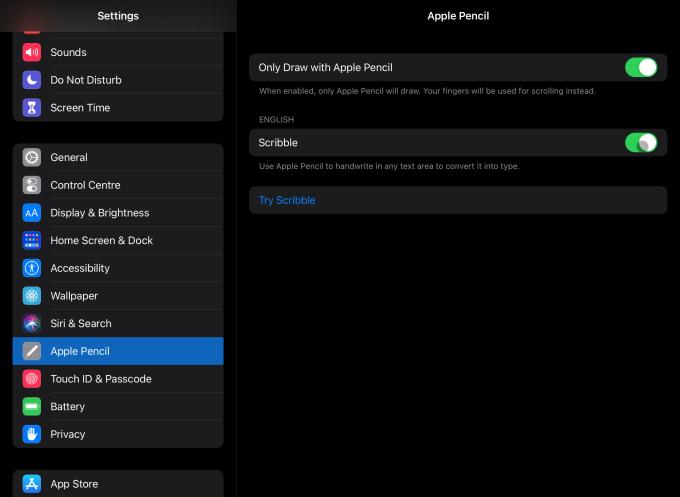The image size is (680, 497).
Task: Tap the General gear icon
Action: coord(32,157)
